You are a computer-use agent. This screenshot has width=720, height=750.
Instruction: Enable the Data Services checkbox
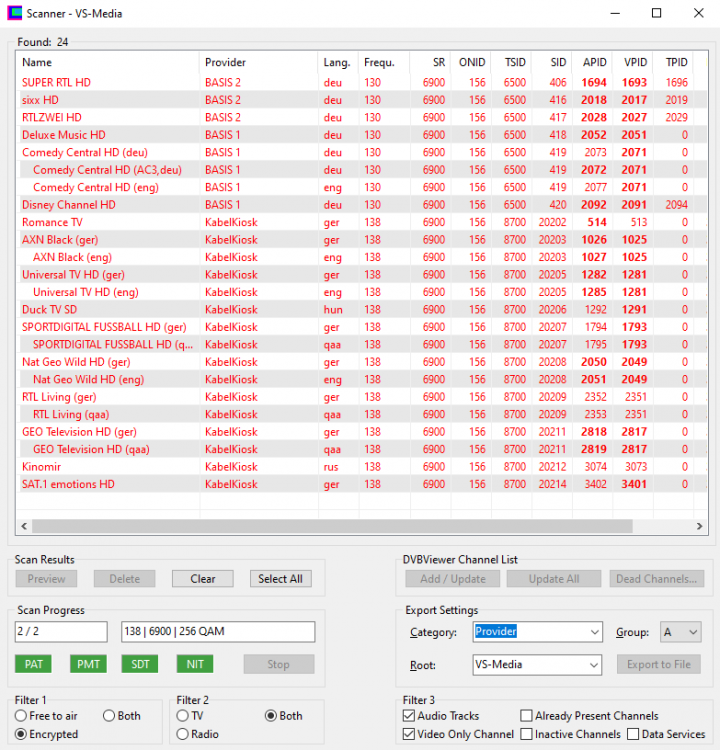(633, 734)
